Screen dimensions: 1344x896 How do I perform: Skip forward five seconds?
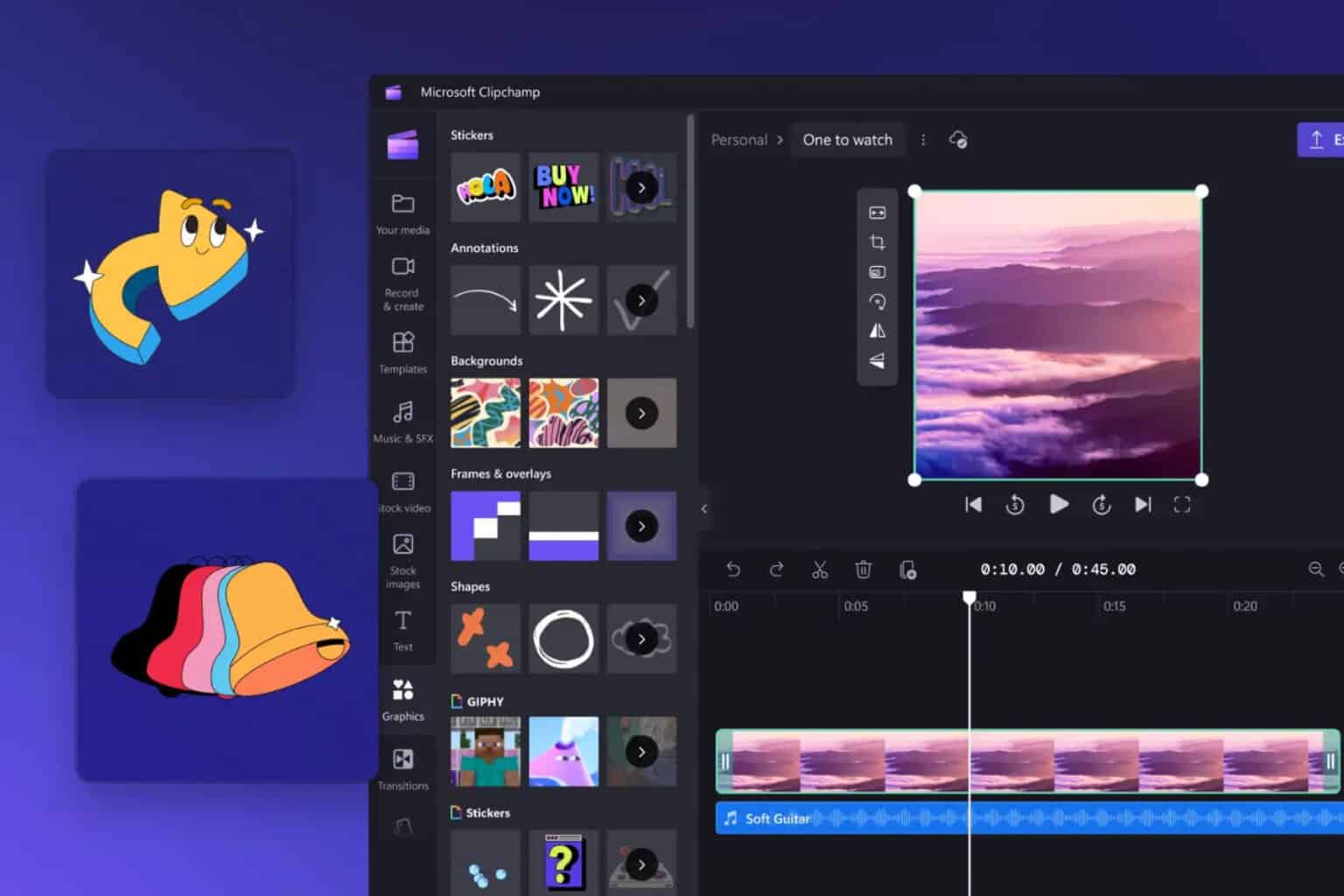[x=1101, y=505]
